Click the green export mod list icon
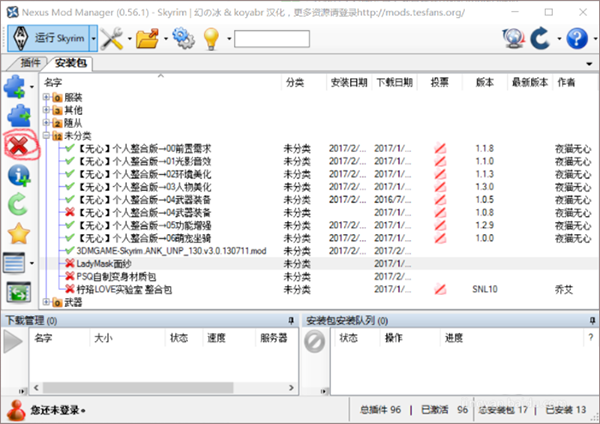The image size is (600, 424). (19, 292)
